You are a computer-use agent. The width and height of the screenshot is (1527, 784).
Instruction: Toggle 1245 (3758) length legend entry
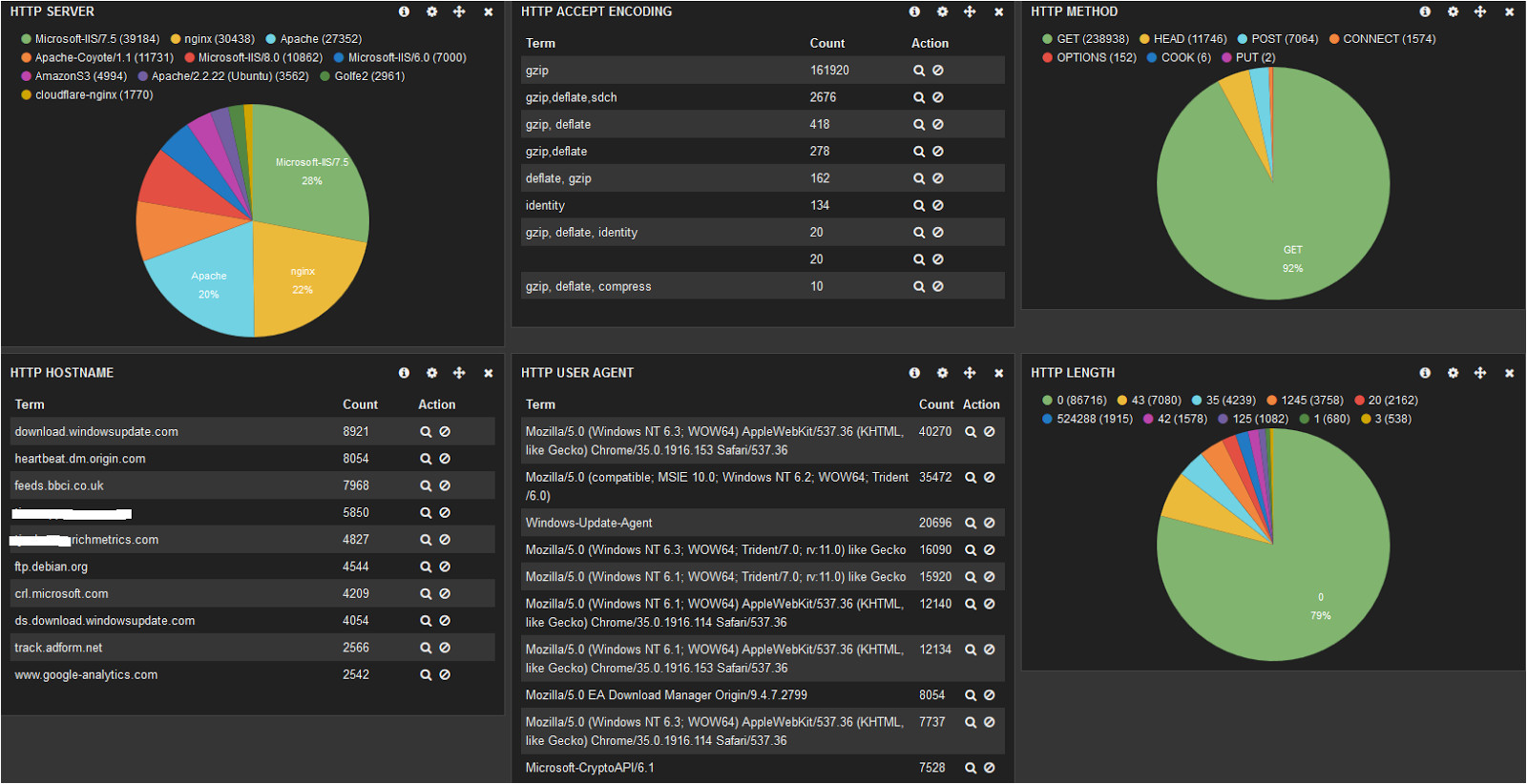tap(1306, 401)
